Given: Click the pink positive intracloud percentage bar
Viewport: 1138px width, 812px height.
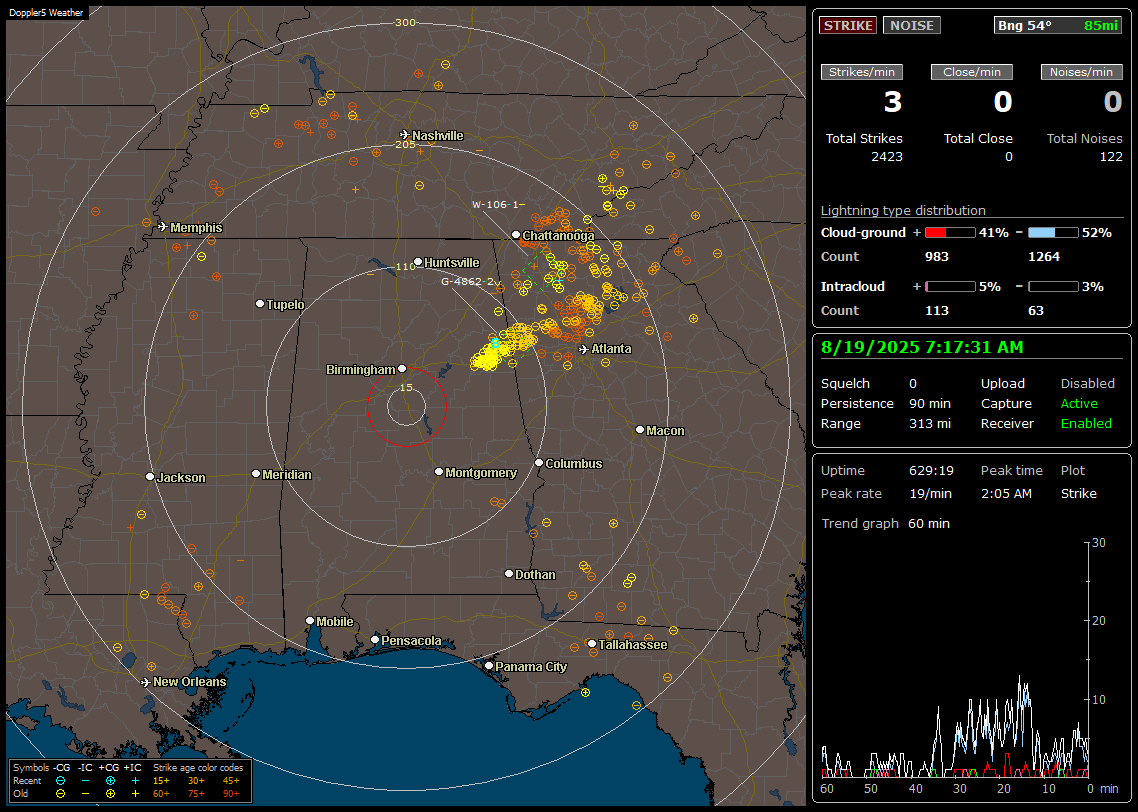Looking at the screenshot, I should coord(950,287).
